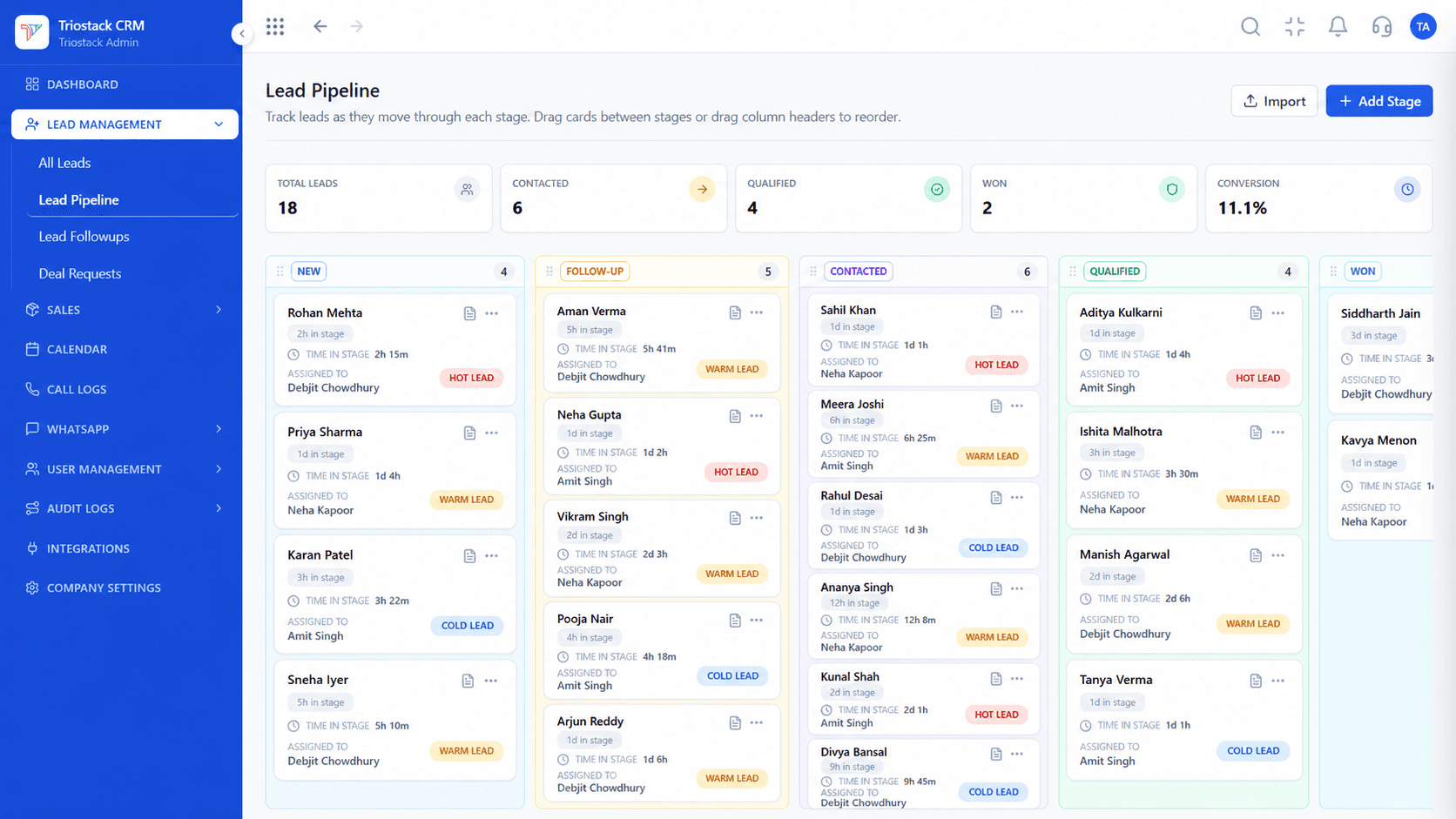Select the Conversion stat card

click(1318, 198)
